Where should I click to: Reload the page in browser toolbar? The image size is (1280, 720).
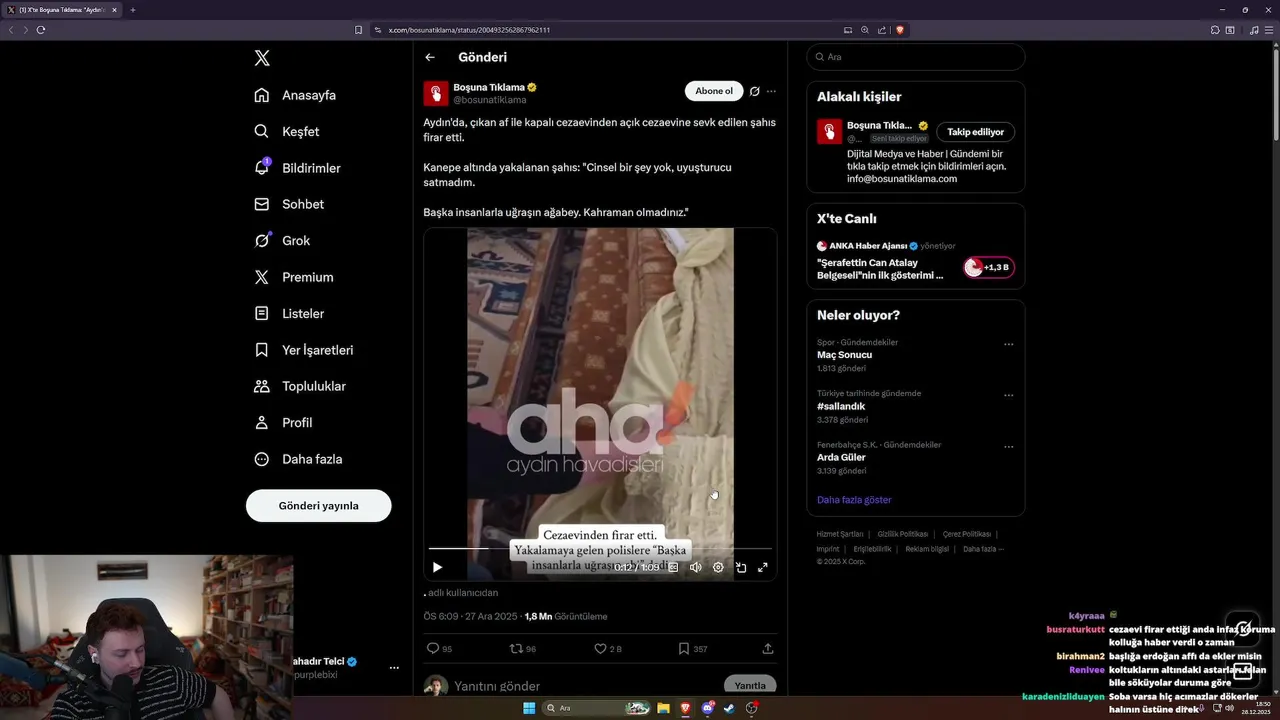tap(41, 30)
